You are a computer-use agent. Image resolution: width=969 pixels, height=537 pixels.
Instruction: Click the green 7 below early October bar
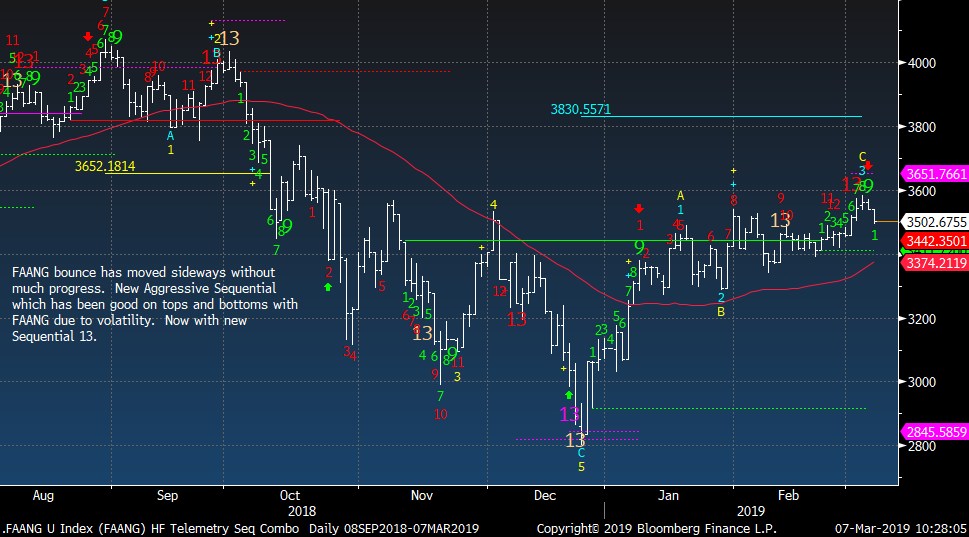[x=276, y=250]
